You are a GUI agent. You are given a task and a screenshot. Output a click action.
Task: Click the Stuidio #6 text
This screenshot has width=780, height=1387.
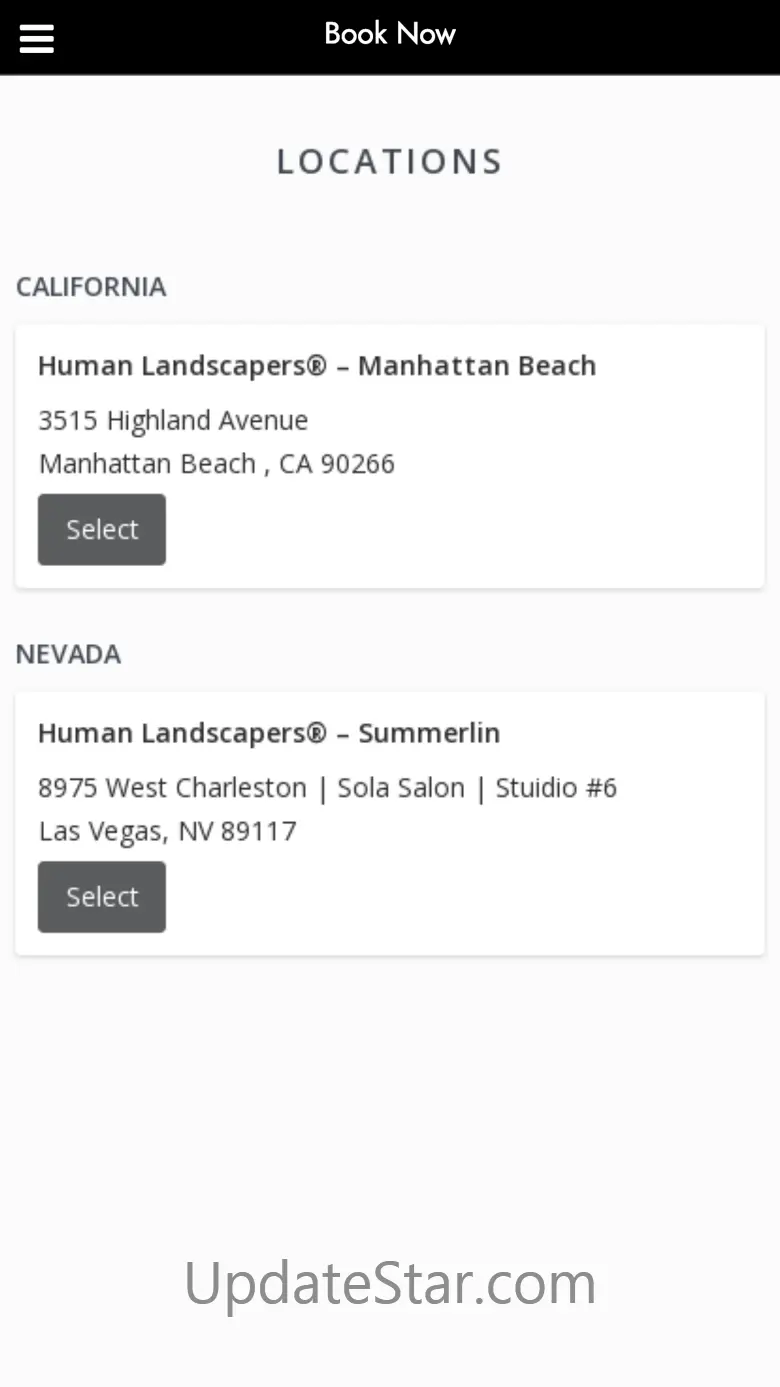[x=556, y=788]
